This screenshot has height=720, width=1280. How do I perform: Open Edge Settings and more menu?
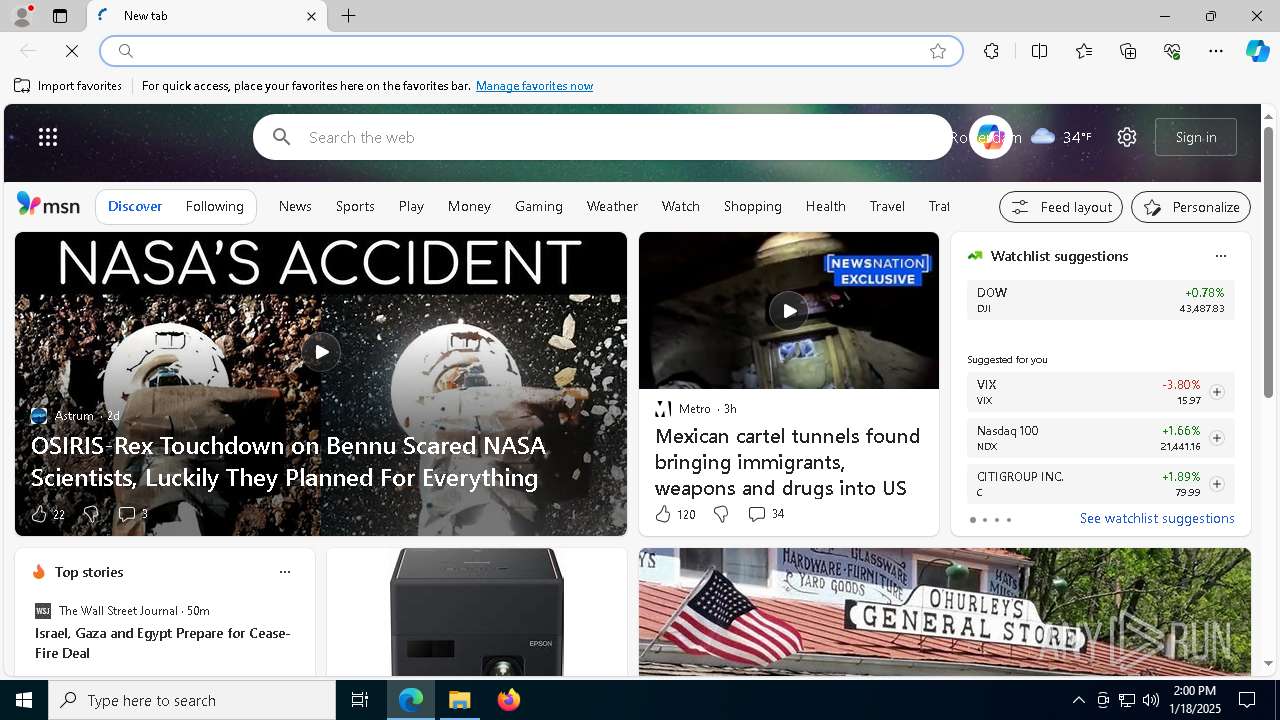point(1216,51)
